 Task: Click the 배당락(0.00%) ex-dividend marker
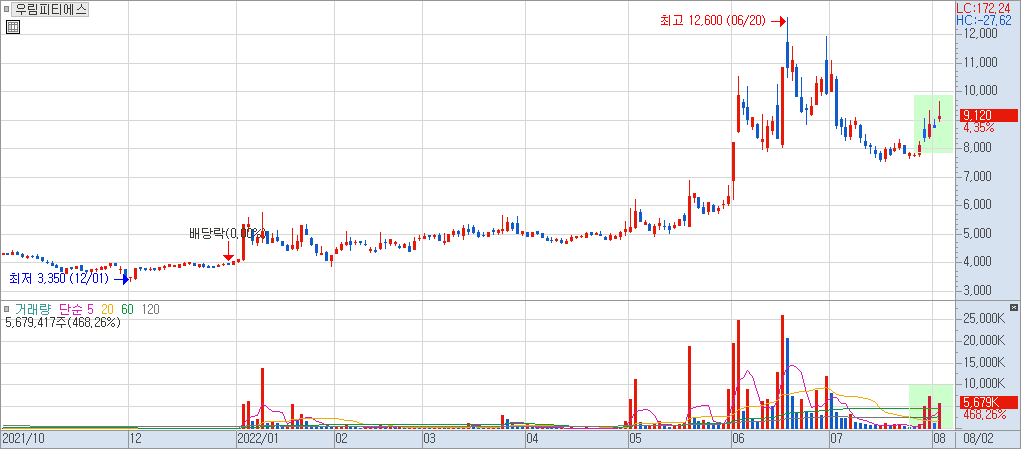point(227,233)
